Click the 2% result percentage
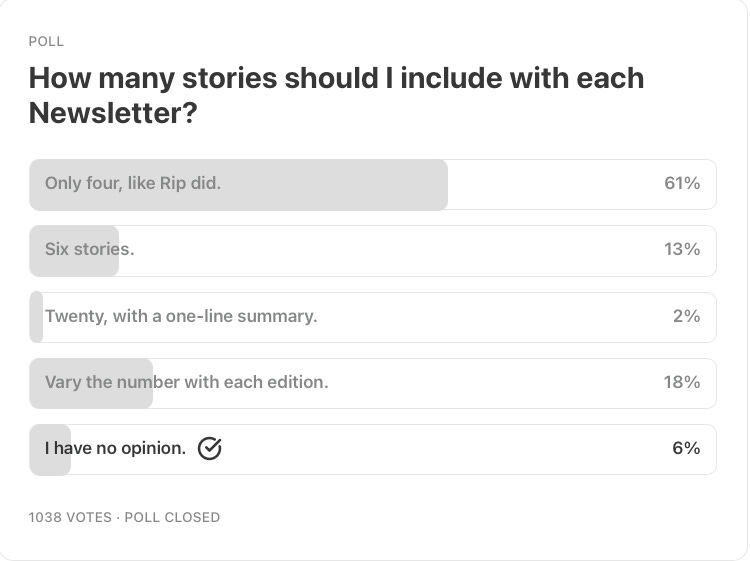This screenshot has height=561, width=750. [x=686, y=316]
